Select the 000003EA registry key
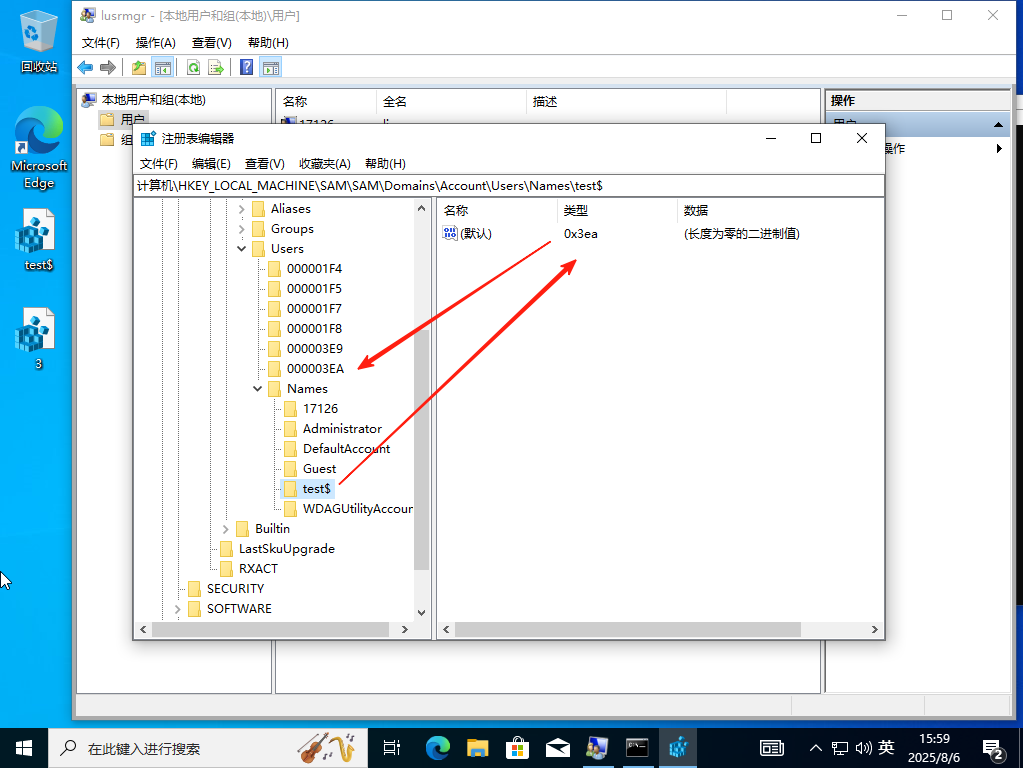Viewport: 1023px width, 768px height. coord(315,369)
